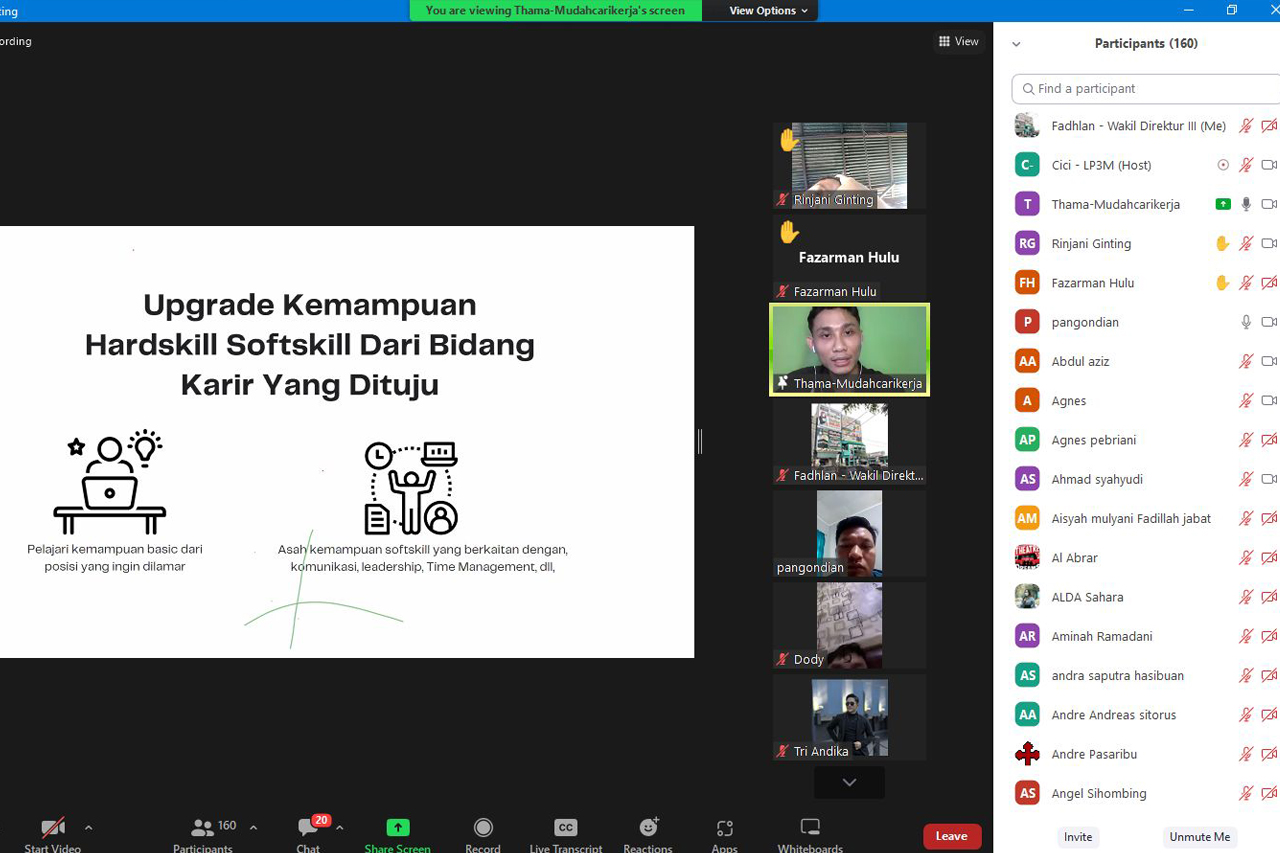This screenshot has height=853, width=1280.
Task: Open the Record control in the toolbar
Action: (483, 835)
